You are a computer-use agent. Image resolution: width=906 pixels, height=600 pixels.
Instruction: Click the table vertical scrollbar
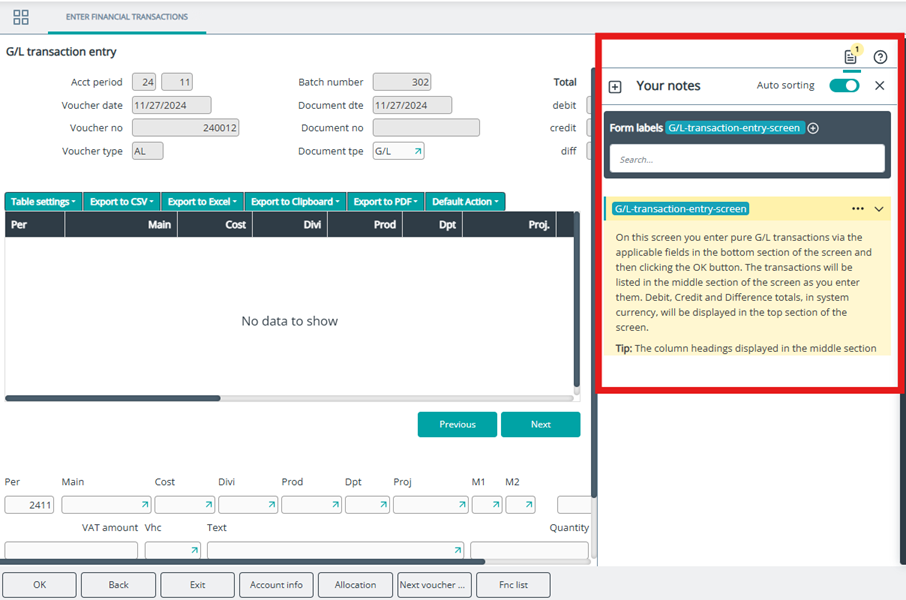click(577, 301)
